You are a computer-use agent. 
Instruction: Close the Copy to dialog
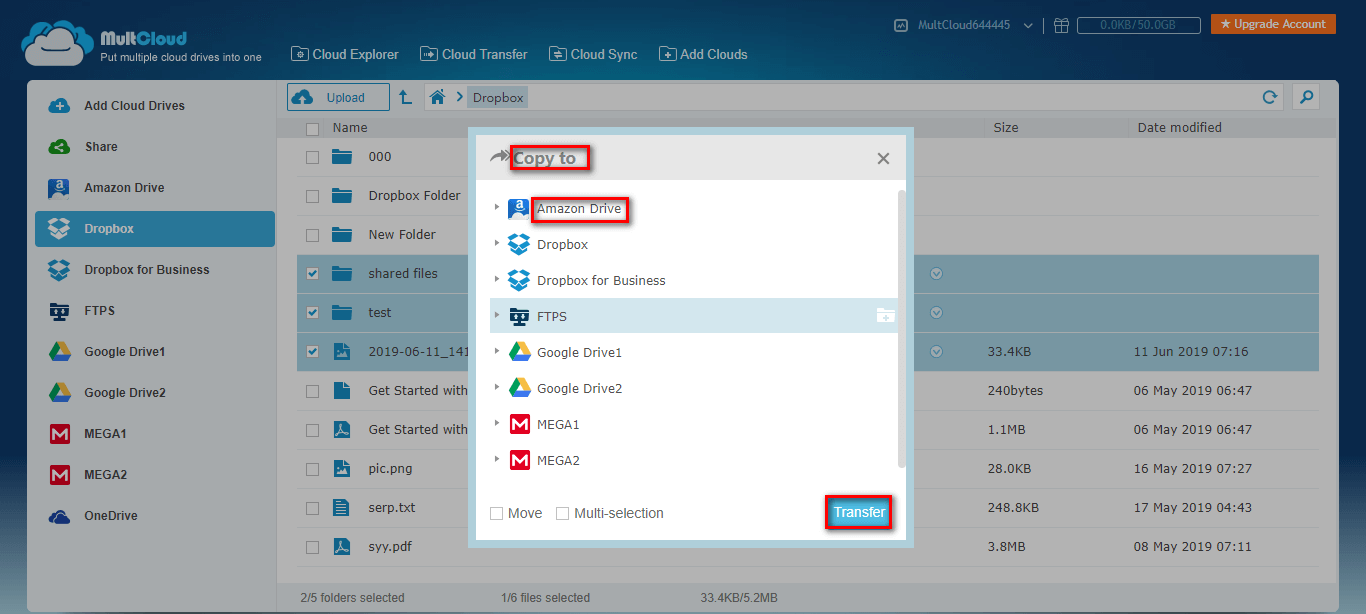(883, 159)
